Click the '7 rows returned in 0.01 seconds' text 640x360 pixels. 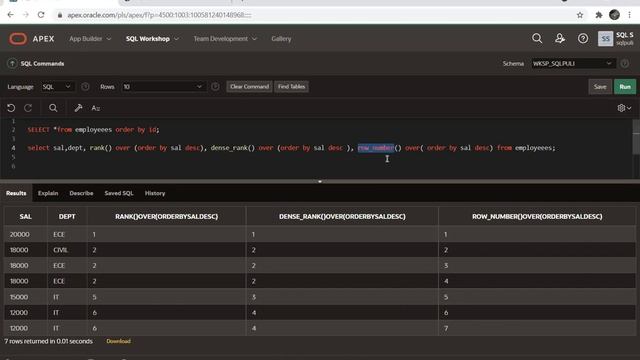coord(49,341)
